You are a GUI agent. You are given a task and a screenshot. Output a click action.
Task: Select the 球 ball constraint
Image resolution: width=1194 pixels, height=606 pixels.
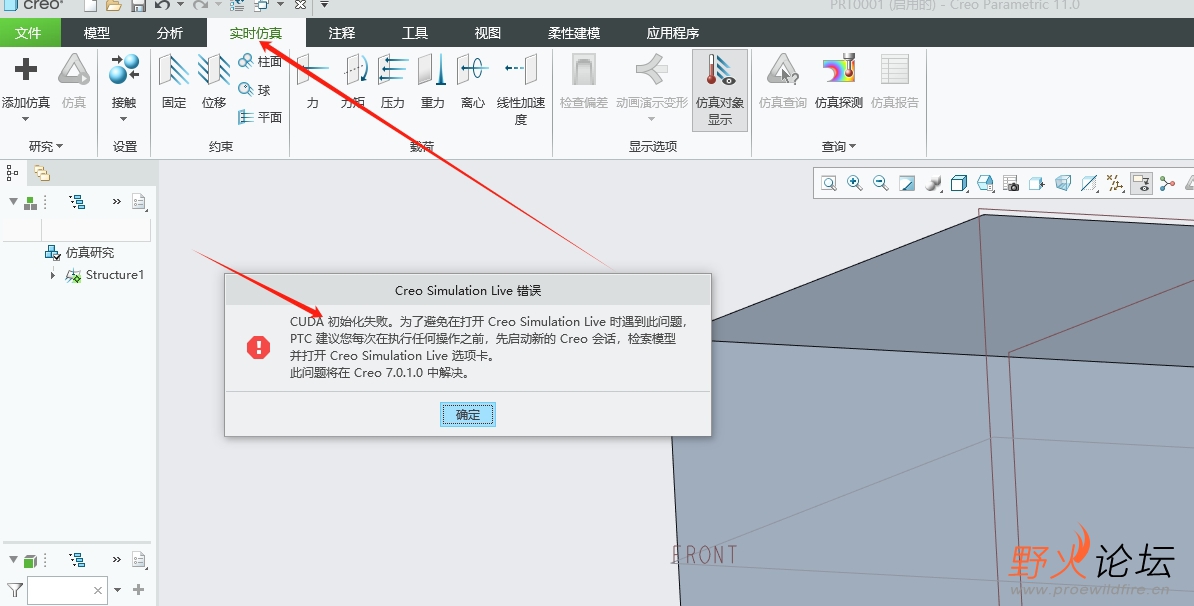[x=255, y=90]
